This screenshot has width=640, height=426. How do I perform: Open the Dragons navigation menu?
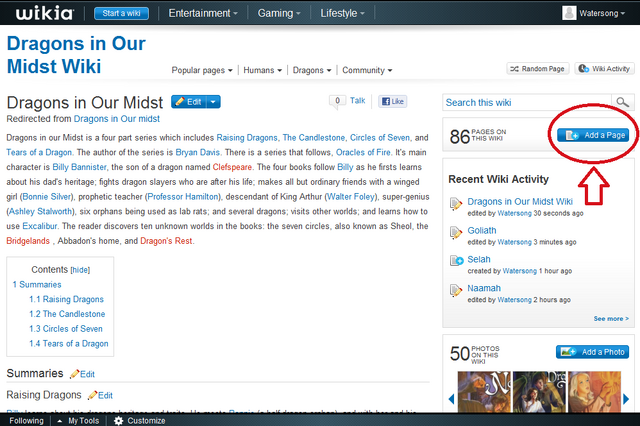(312, 70)
